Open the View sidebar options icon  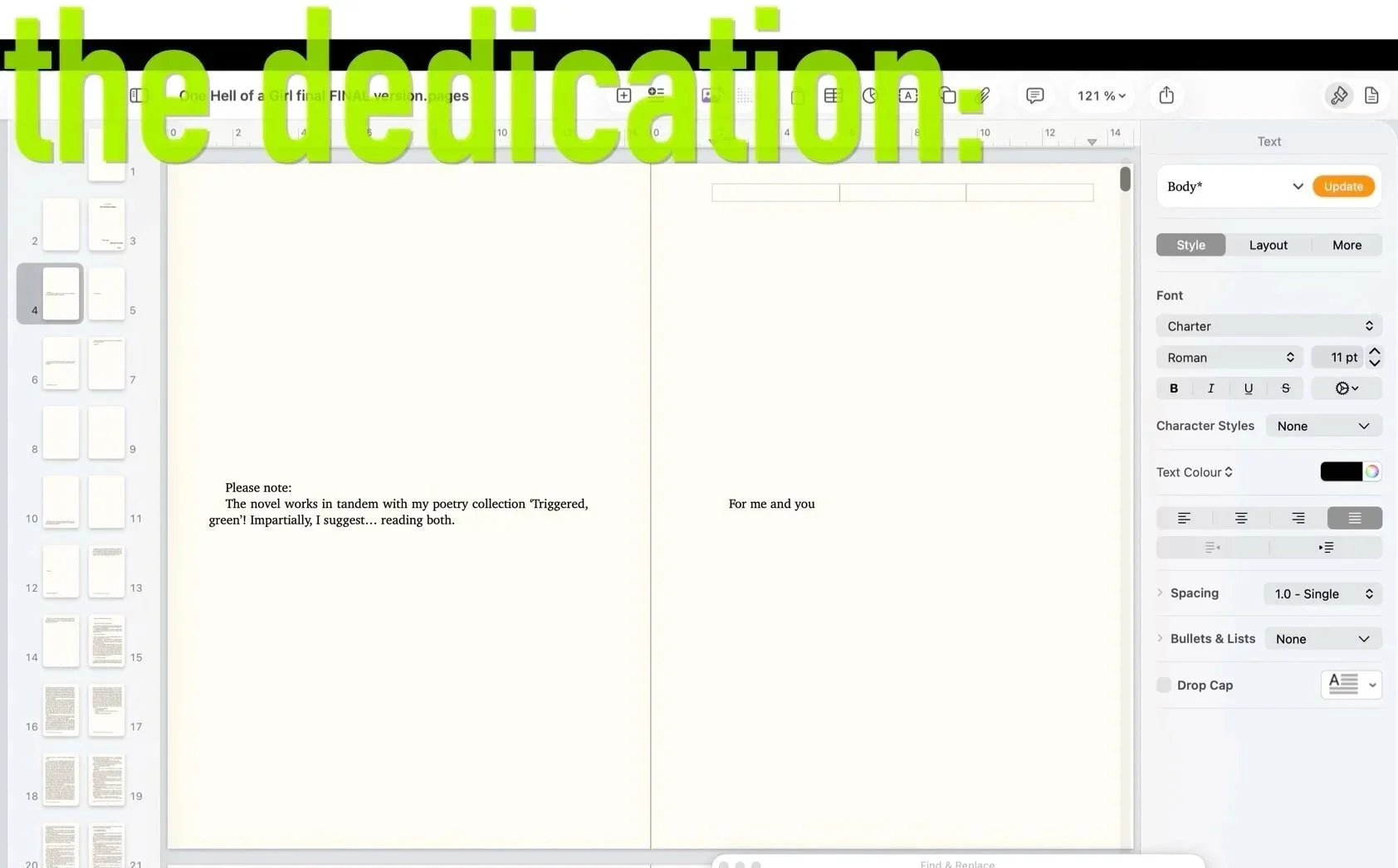(139, 95)
